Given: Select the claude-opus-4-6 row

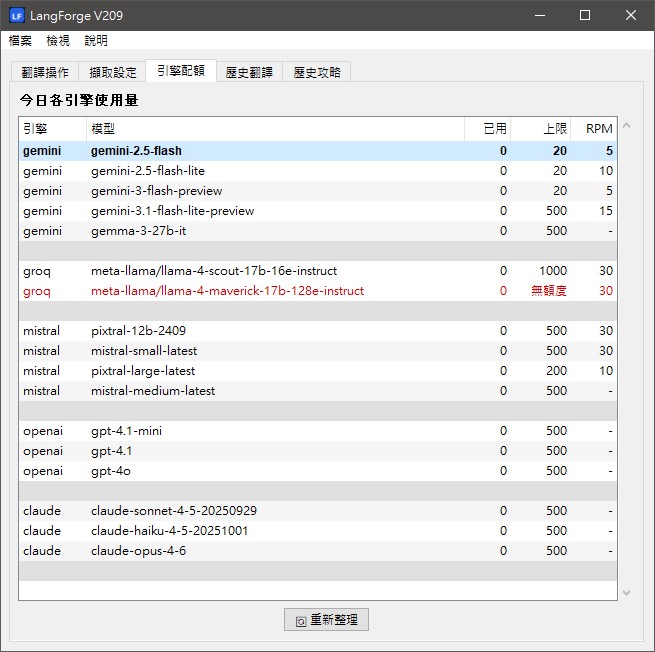Looking at the screenshot, I should [318, 551].
